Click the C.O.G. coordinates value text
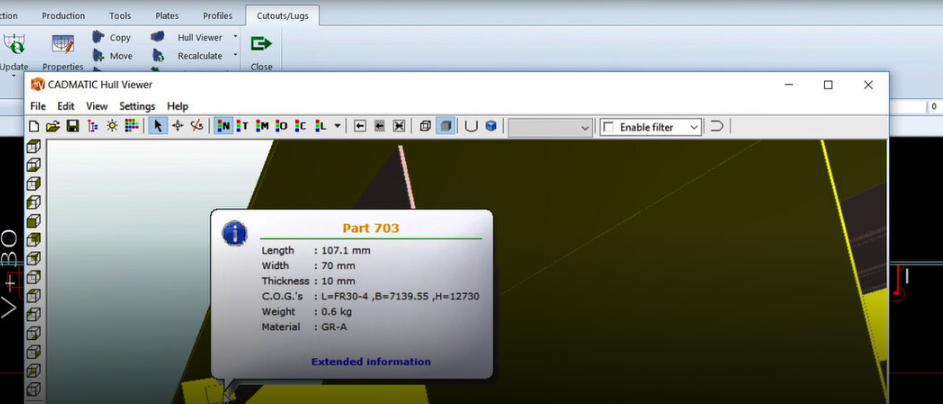 pos(401,296)
